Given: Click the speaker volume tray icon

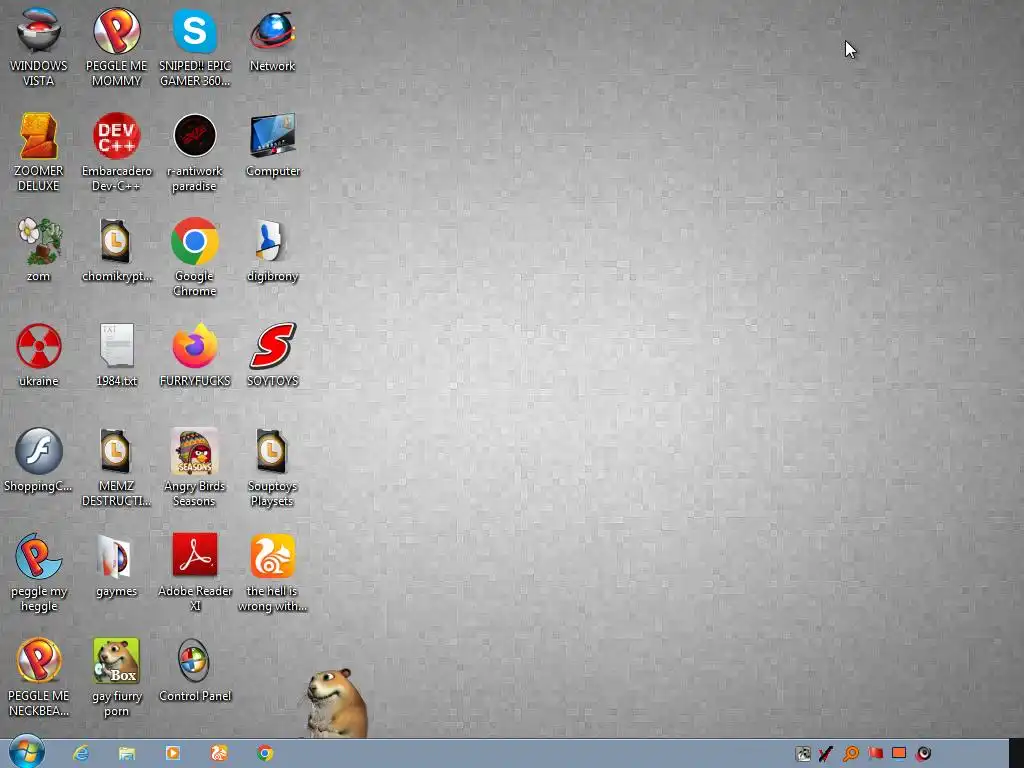Looking at the screenshot, I should point(923,754).
